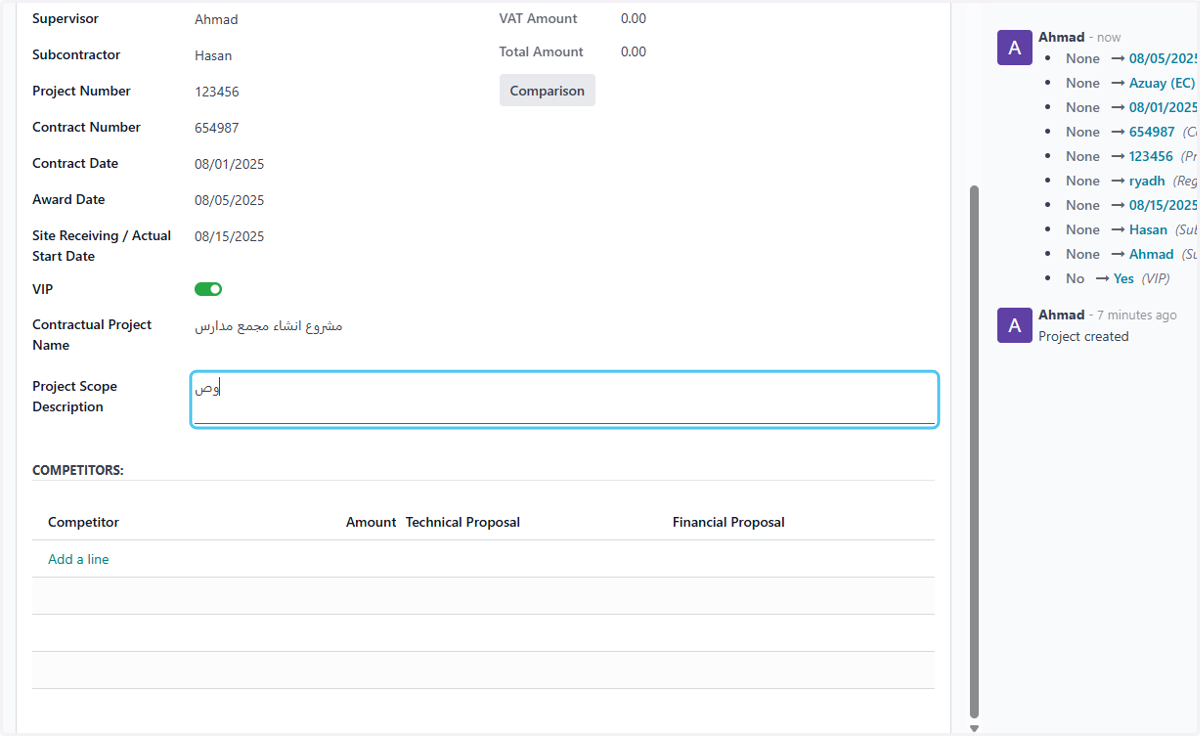This screenshot has height=736, width=1200.
Task: Click the Supervisor field label
Action: 65,19
